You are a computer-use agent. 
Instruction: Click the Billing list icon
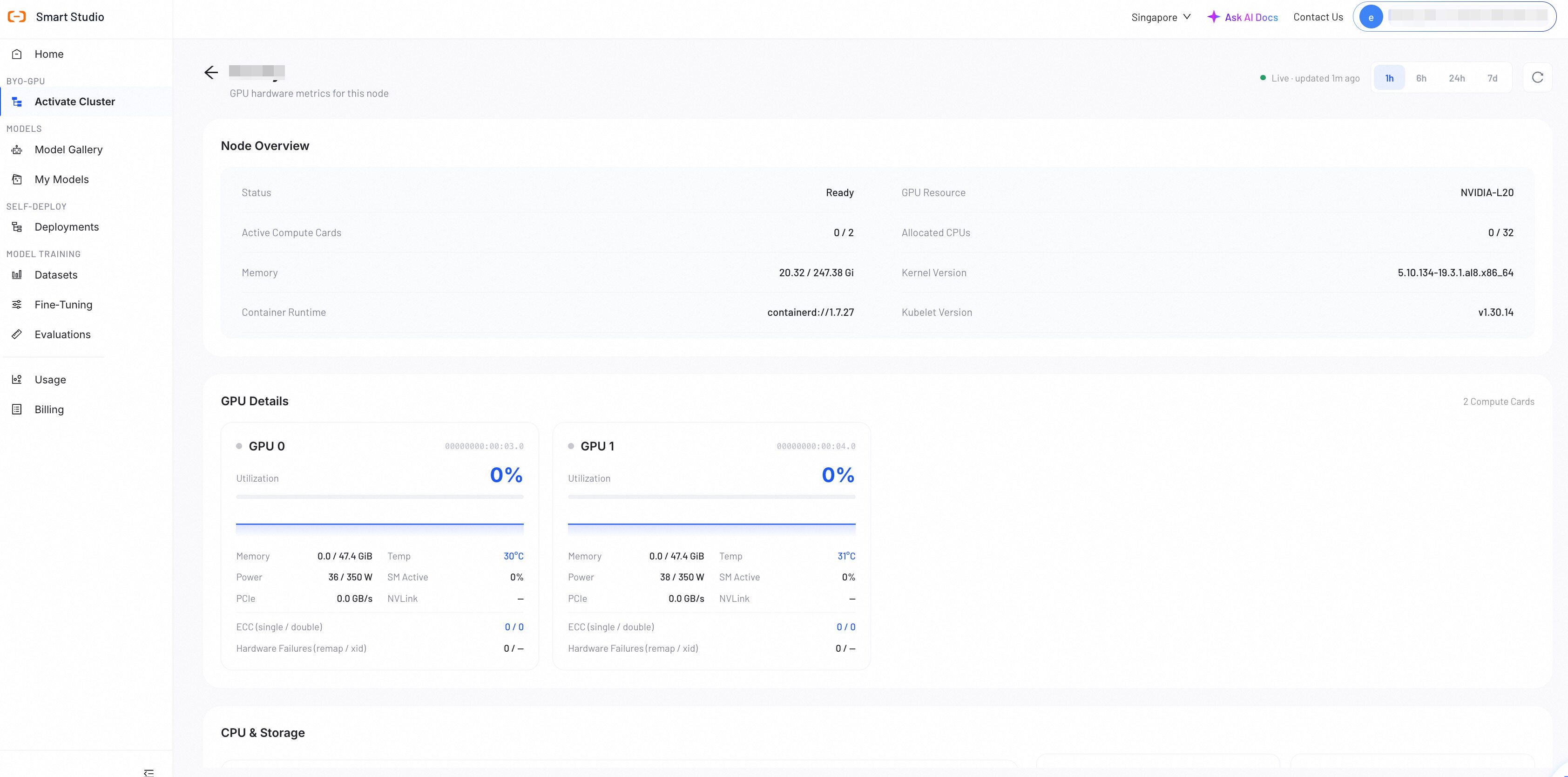pos(17,409)
